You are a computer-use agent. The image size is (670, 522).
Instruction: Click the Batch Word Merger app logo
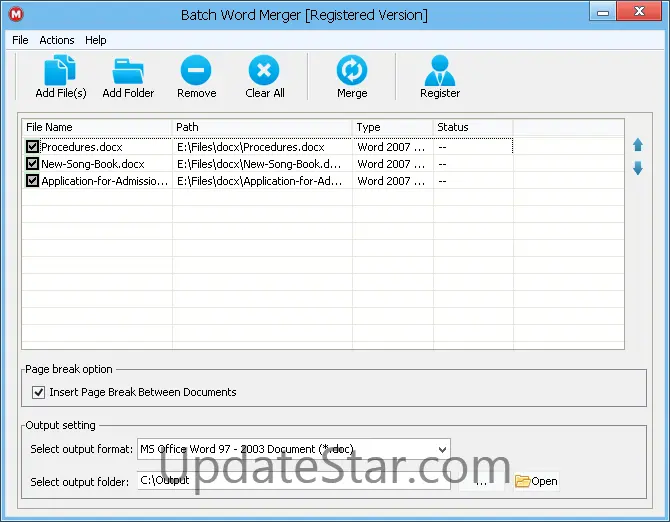point(16,15)
